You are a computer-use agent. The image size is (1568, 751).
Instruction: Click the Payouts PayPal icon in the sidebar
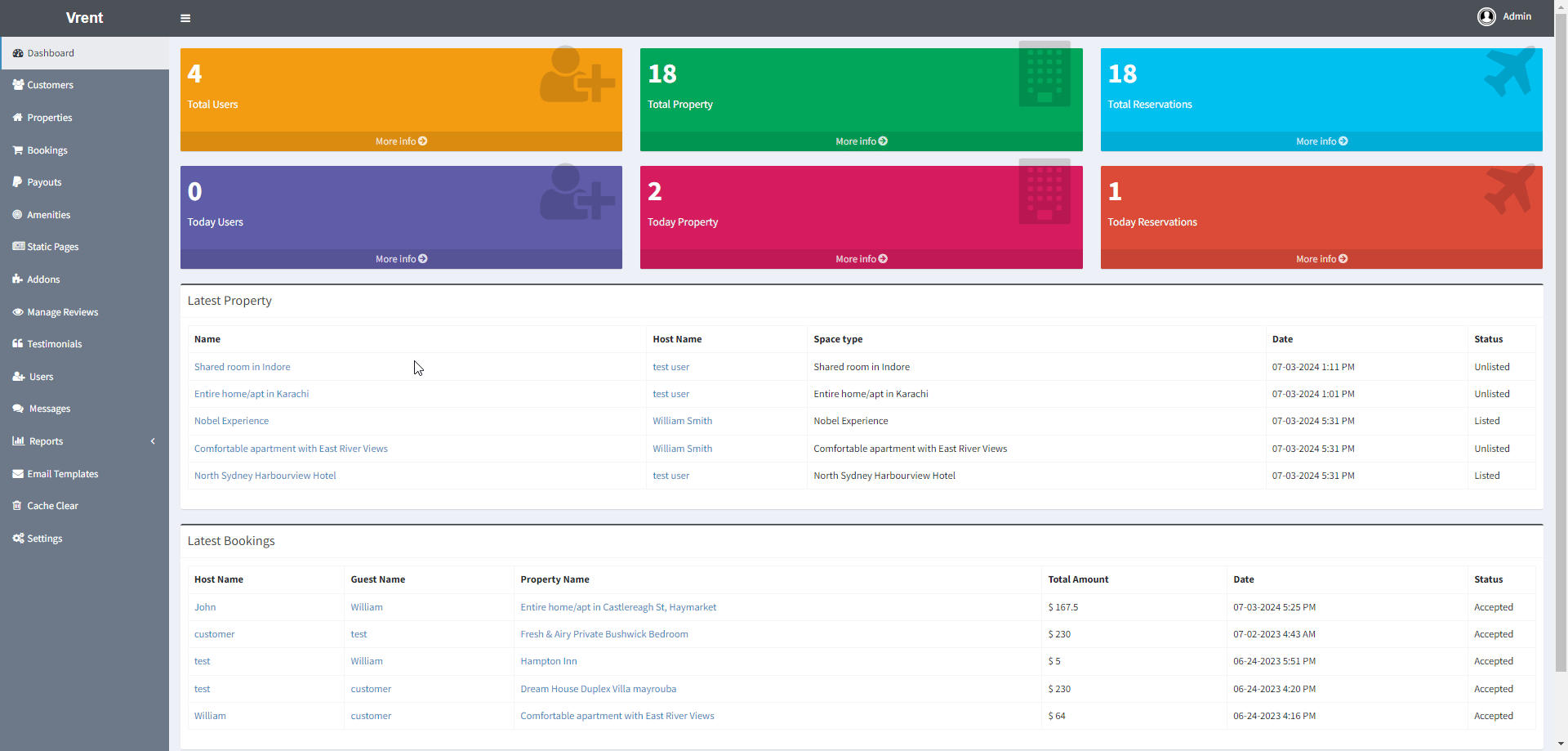18,182
